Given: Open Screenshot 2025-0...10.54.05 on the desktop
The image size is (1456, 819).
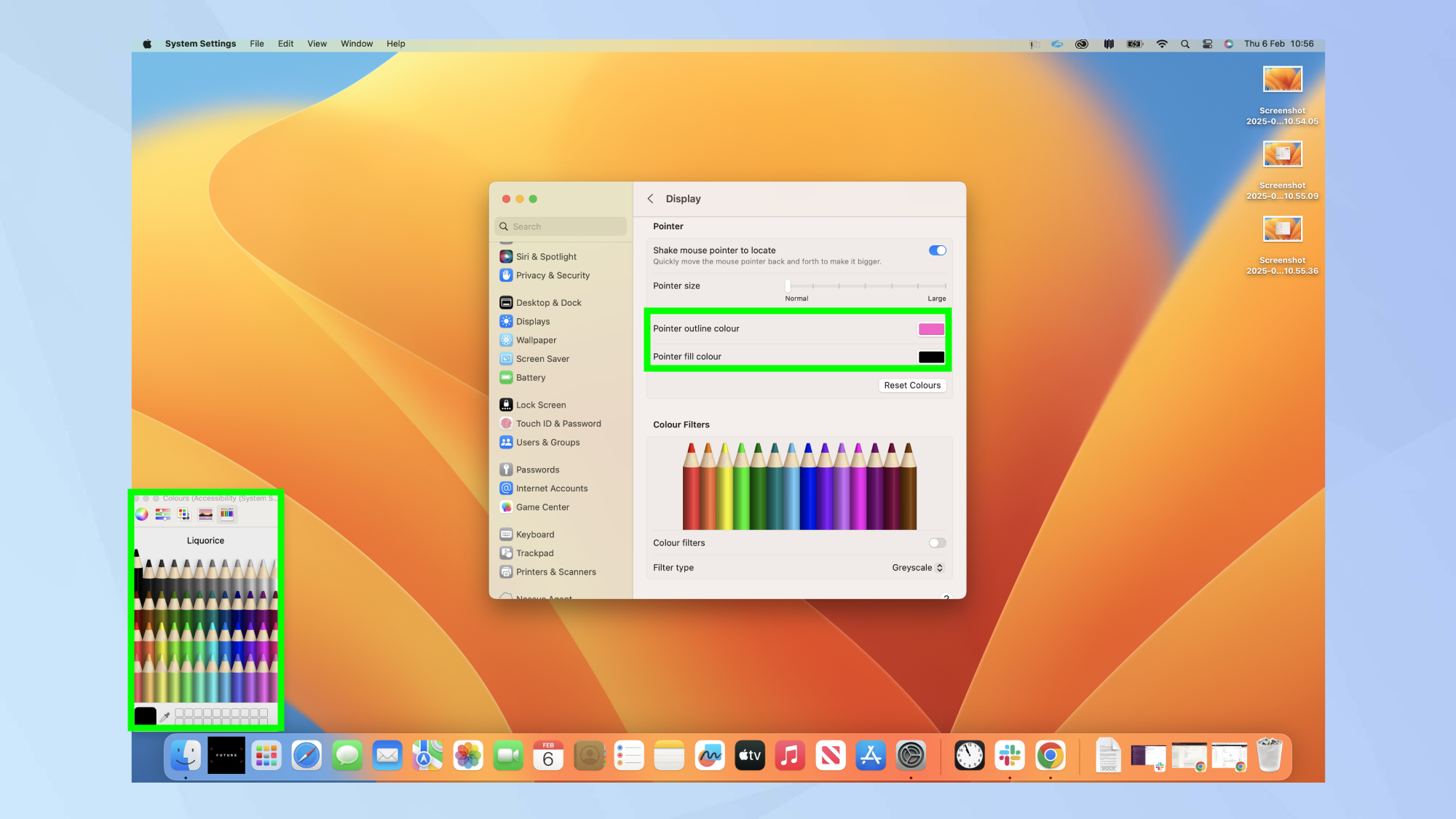Looking at the screenshot, I should click(x=1283, y=79).
